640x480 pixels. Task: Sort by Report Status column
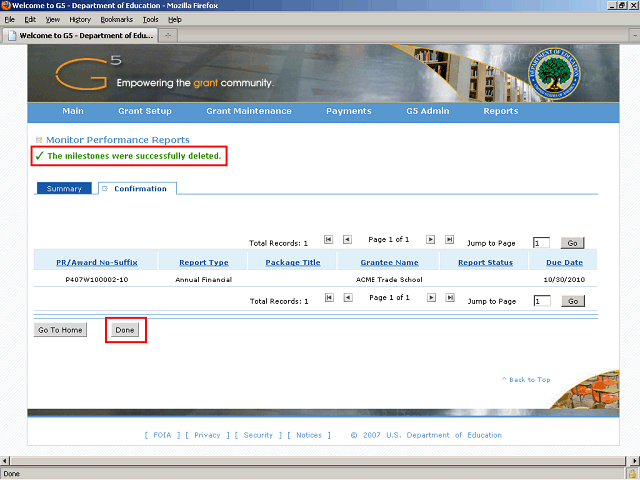click(x=485, y=262)
